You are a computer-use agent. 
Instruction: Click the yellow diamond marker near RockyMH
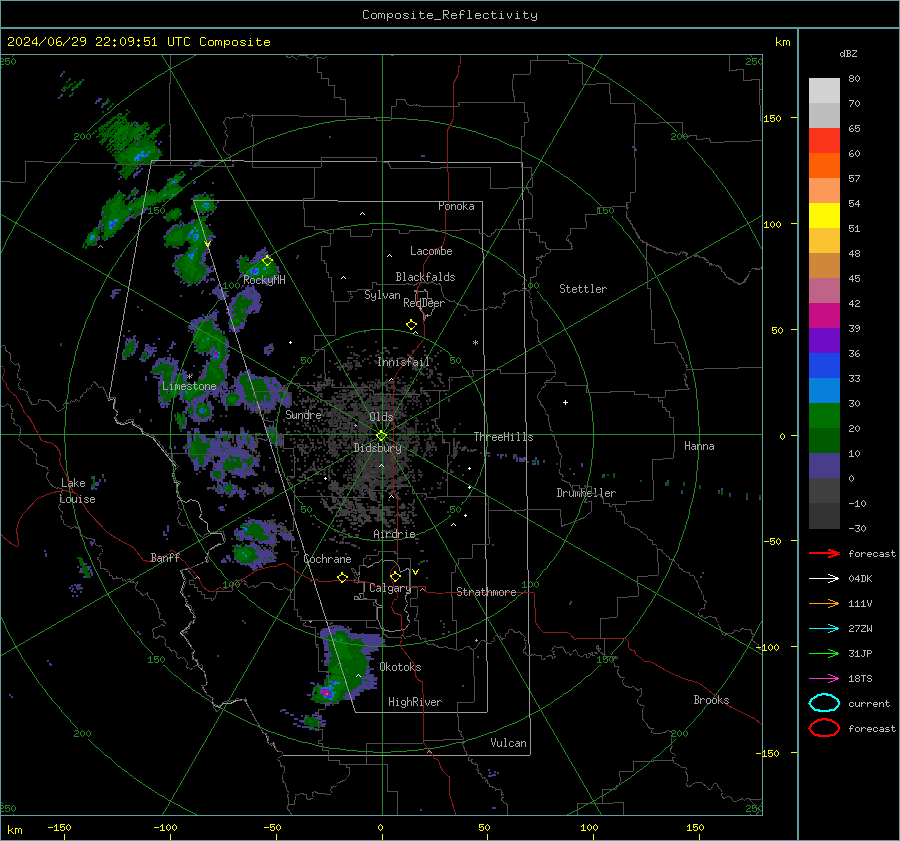(x=267, y=261)
